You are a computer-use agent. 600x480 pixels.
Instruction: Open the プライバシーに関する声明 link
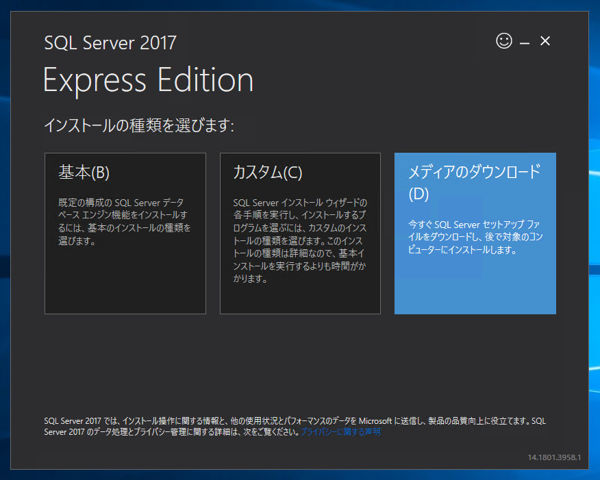[x=340, y=432]
